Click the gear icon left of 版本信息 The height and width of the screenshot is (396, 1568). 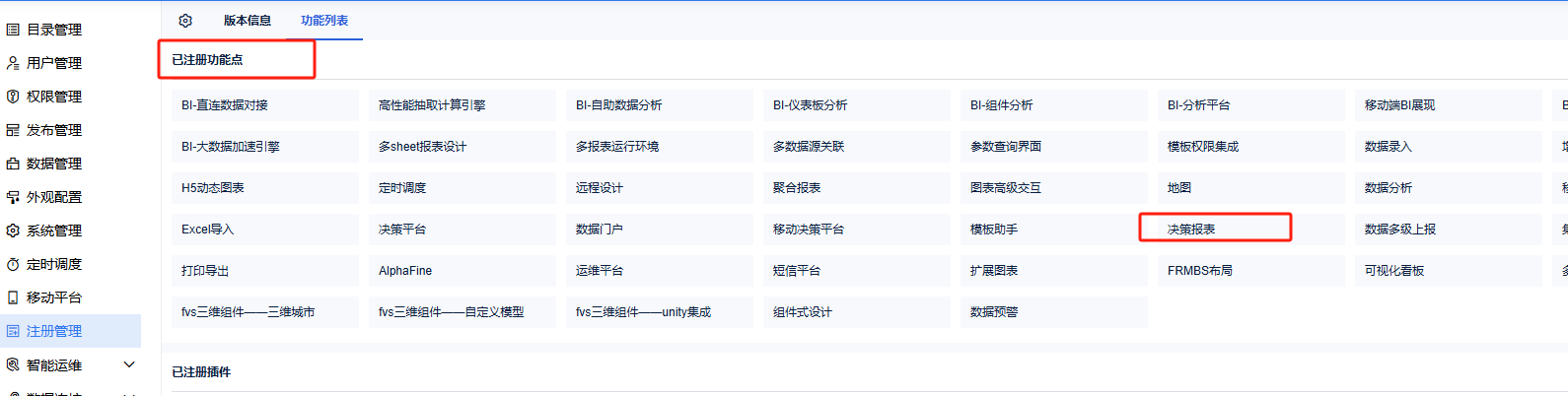point(185,20)
